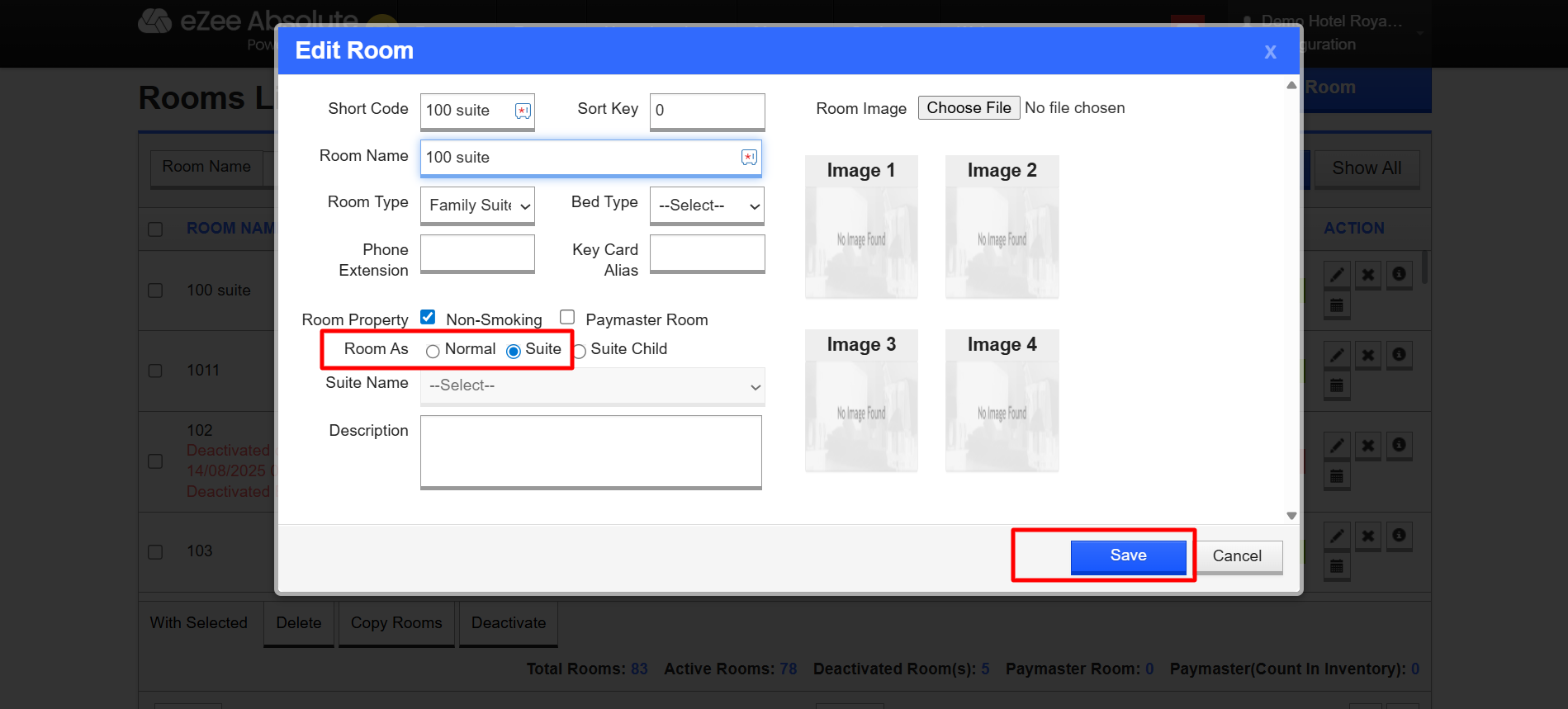Click info icon for room 102

click(1399, 445)
